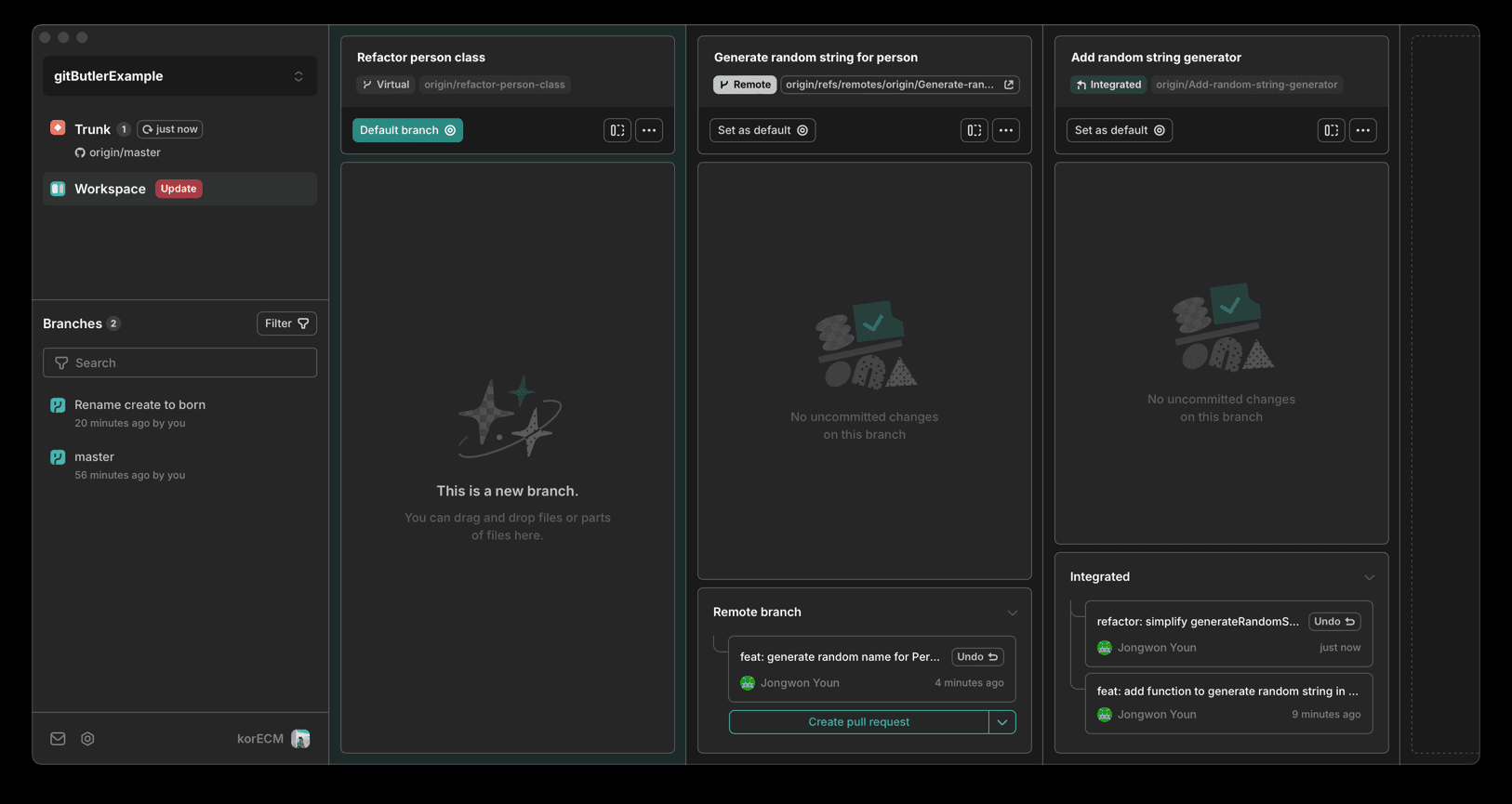The width and height of the screenshot is (1512, 804).
Task: Click the 'Rename create to born' branch icon
Action: 58,405
